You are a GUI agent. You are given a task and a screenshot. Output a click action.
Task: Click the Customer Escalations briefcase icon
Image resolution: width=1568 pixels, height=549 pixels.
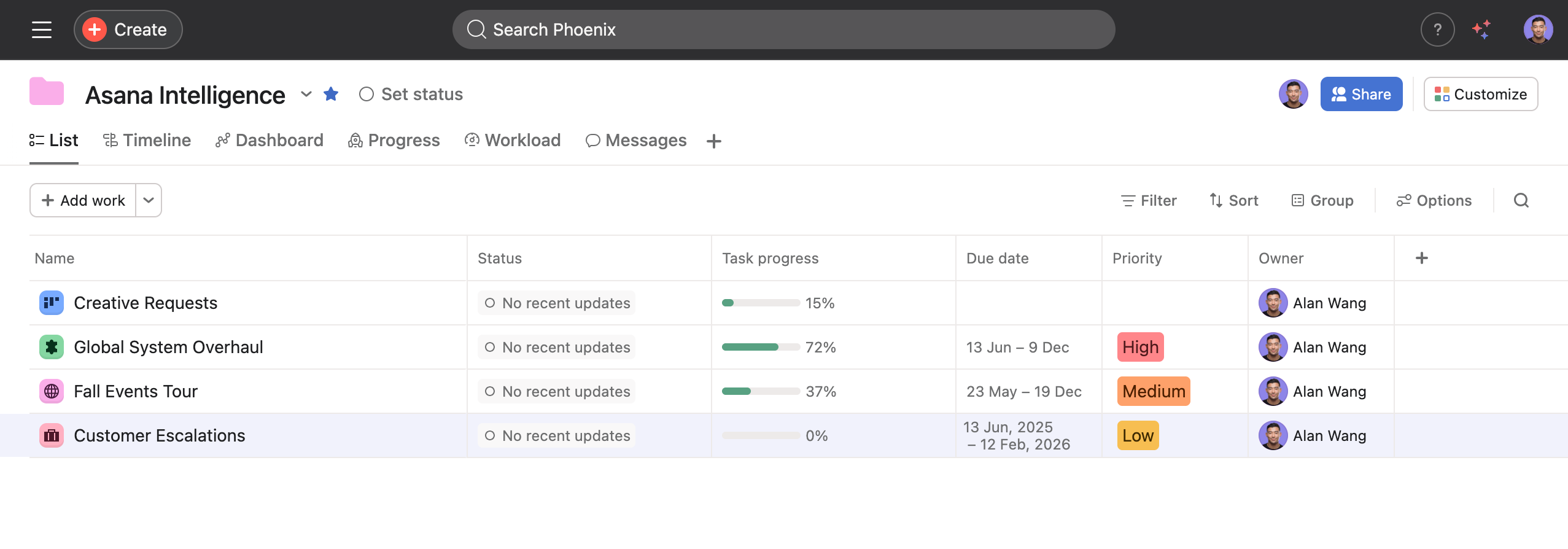coord(52,435)
